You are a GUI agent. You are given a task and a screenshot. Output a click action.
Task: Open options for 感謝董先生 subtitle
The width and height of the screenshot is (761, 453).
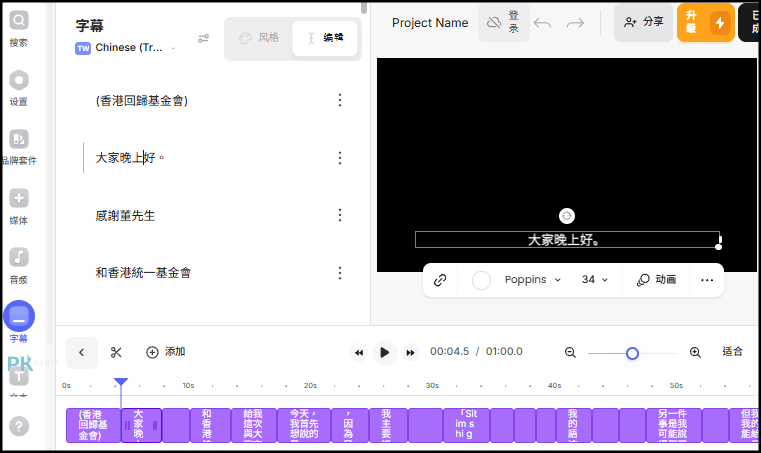pyautogui.click(x=340, y=215)
